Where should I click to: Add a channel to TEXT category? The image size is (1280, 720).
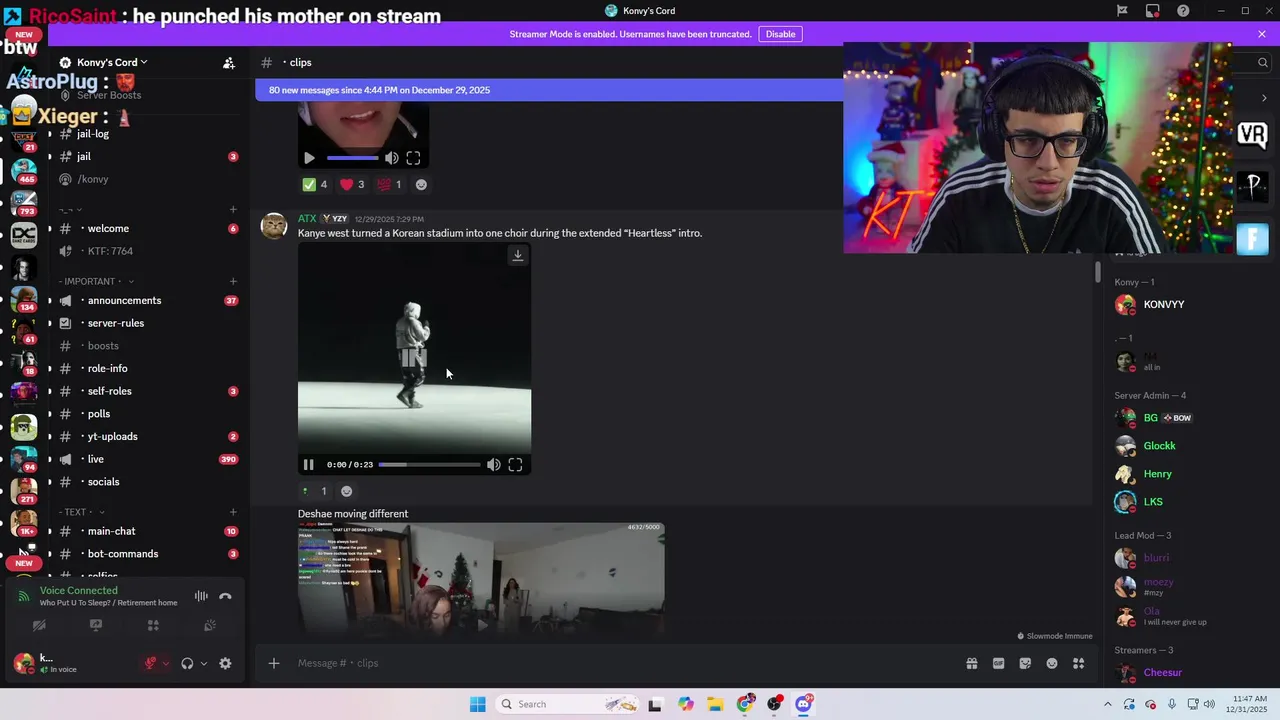233,512
